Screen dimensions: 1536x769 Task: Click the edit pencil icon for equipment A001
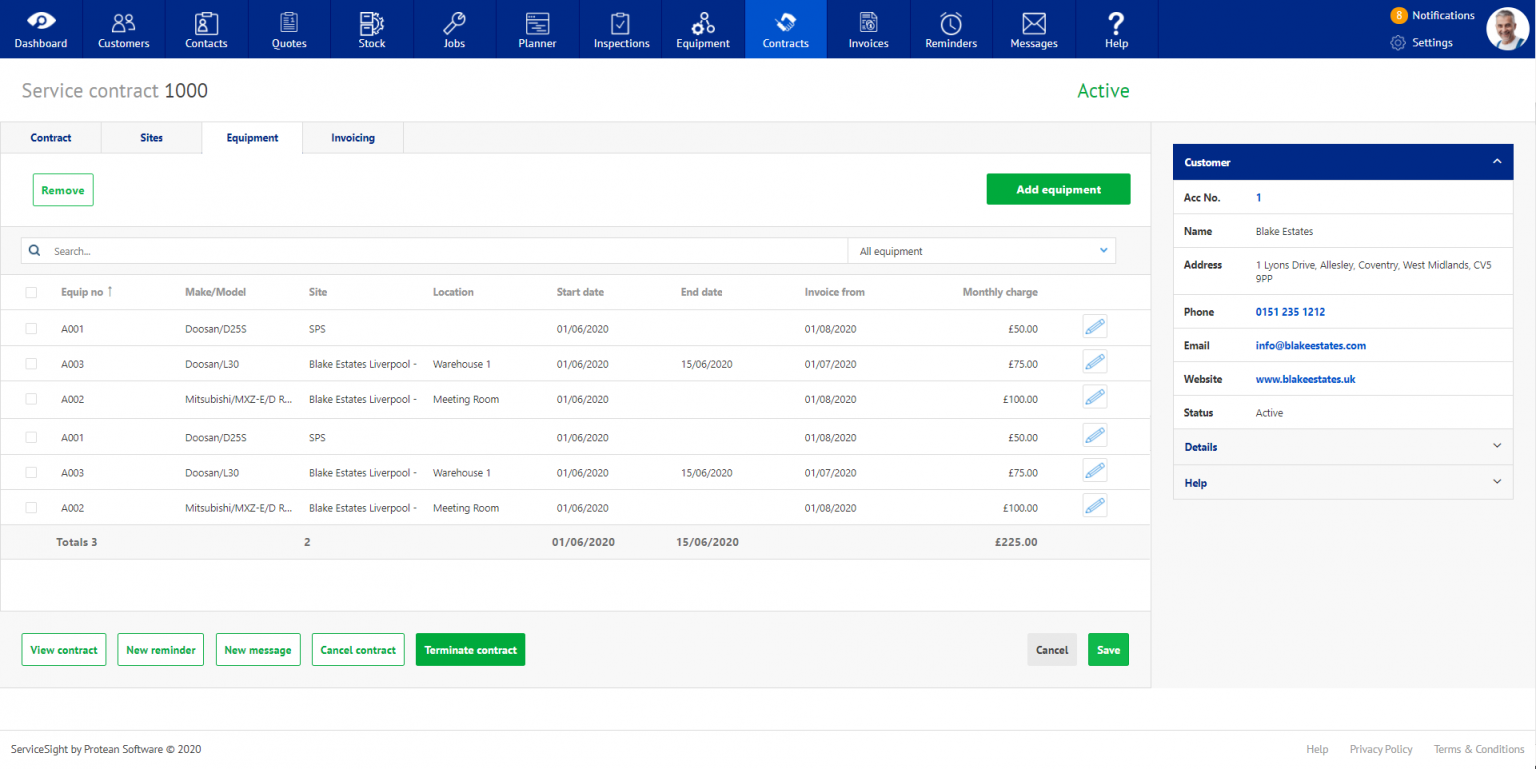tap(1094, 326)
